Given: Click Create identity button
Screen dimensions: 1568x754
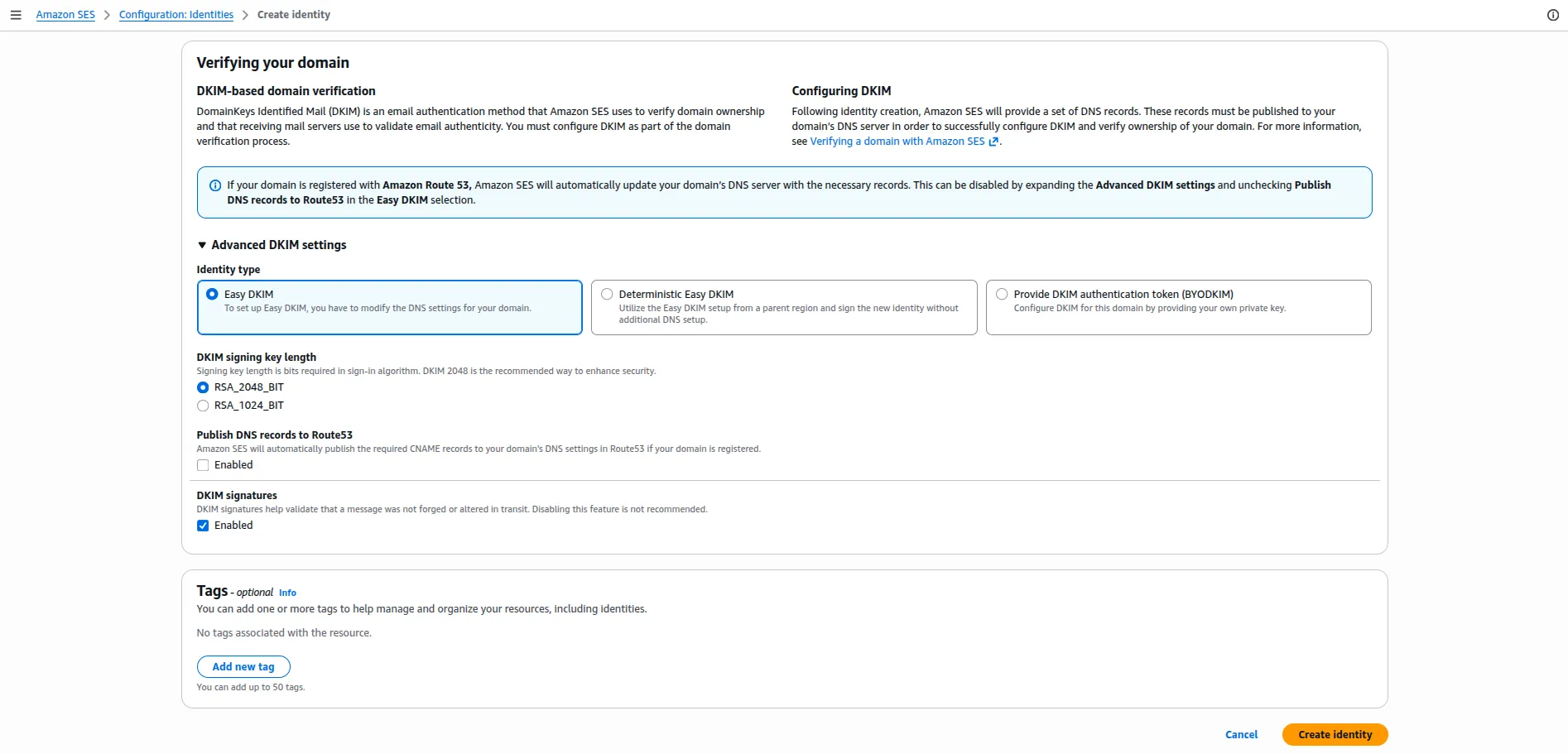Looking at the screenshot, I should pos(1335,735).
